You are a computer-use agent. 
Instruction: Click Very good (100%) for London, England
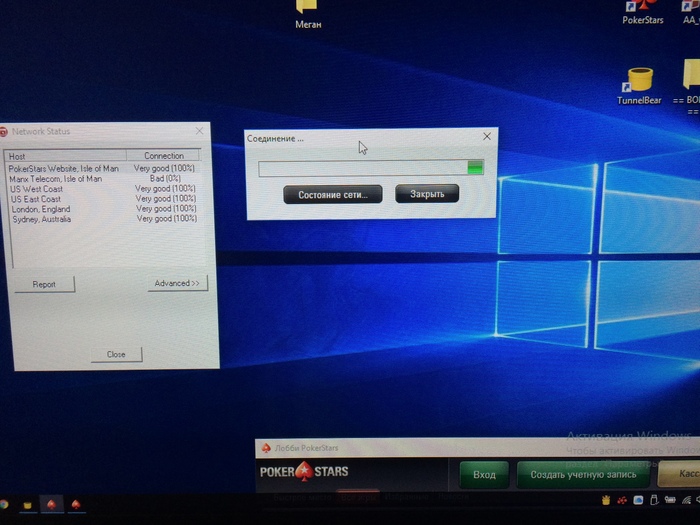click(167, 208)
